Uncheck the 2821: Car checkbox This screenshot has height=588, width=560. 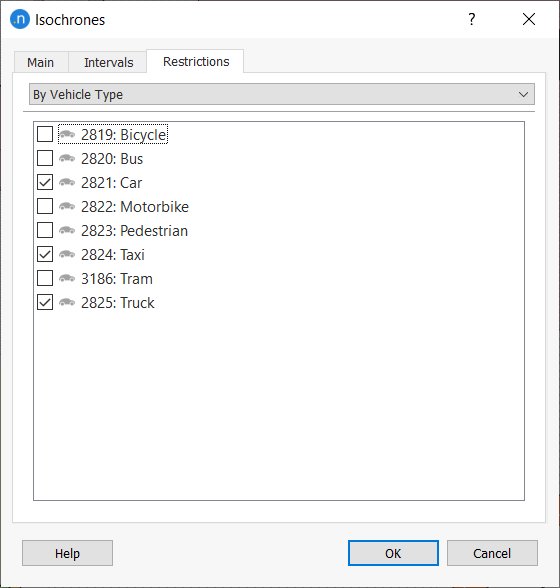coord(45,182)
